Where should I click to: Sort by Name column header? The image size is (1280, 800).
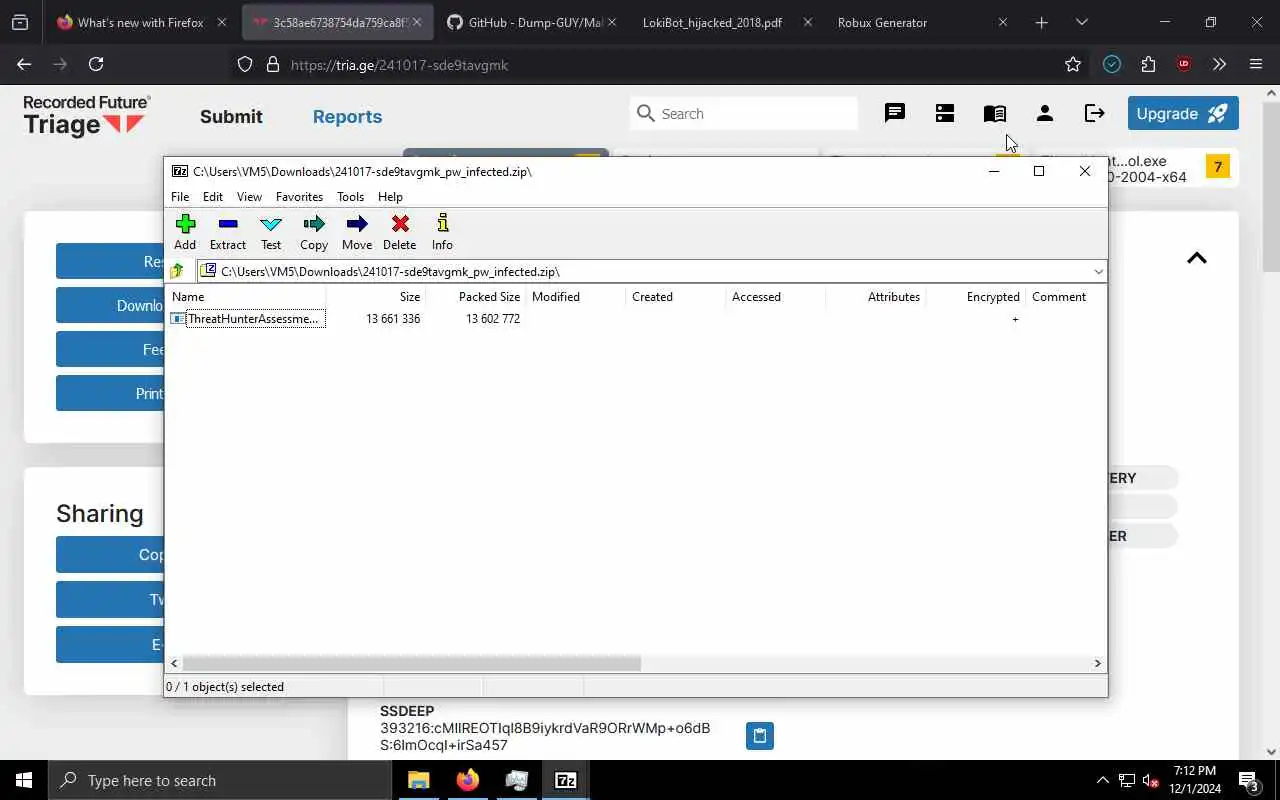(x=246, y=297)
